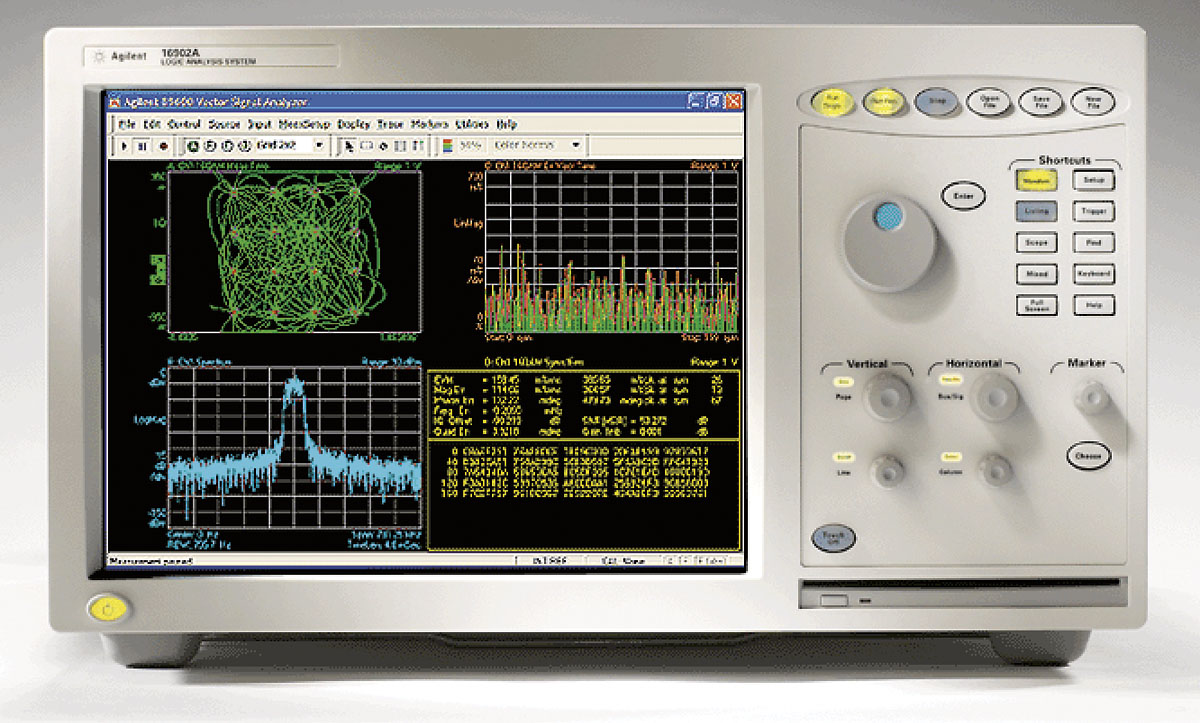Image resolution: width=1200 pixels, height=723 pixels.
Task: Select the Mixed shortcut key
Action: tap(1036, 274)
